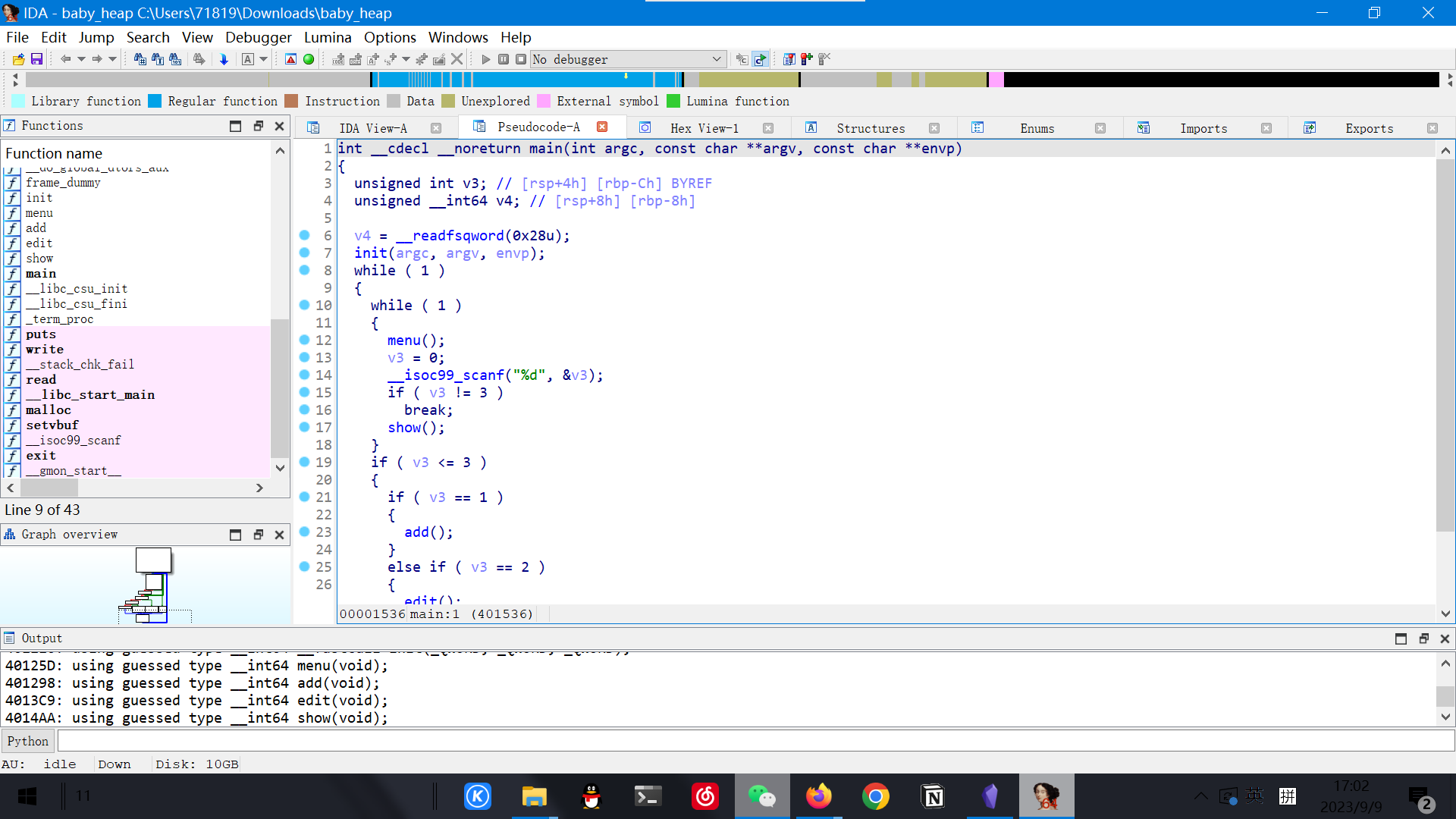Click the red-green breakpoint plus icon
Viewport: 1456px width, 819px height.
pos(807,59)
